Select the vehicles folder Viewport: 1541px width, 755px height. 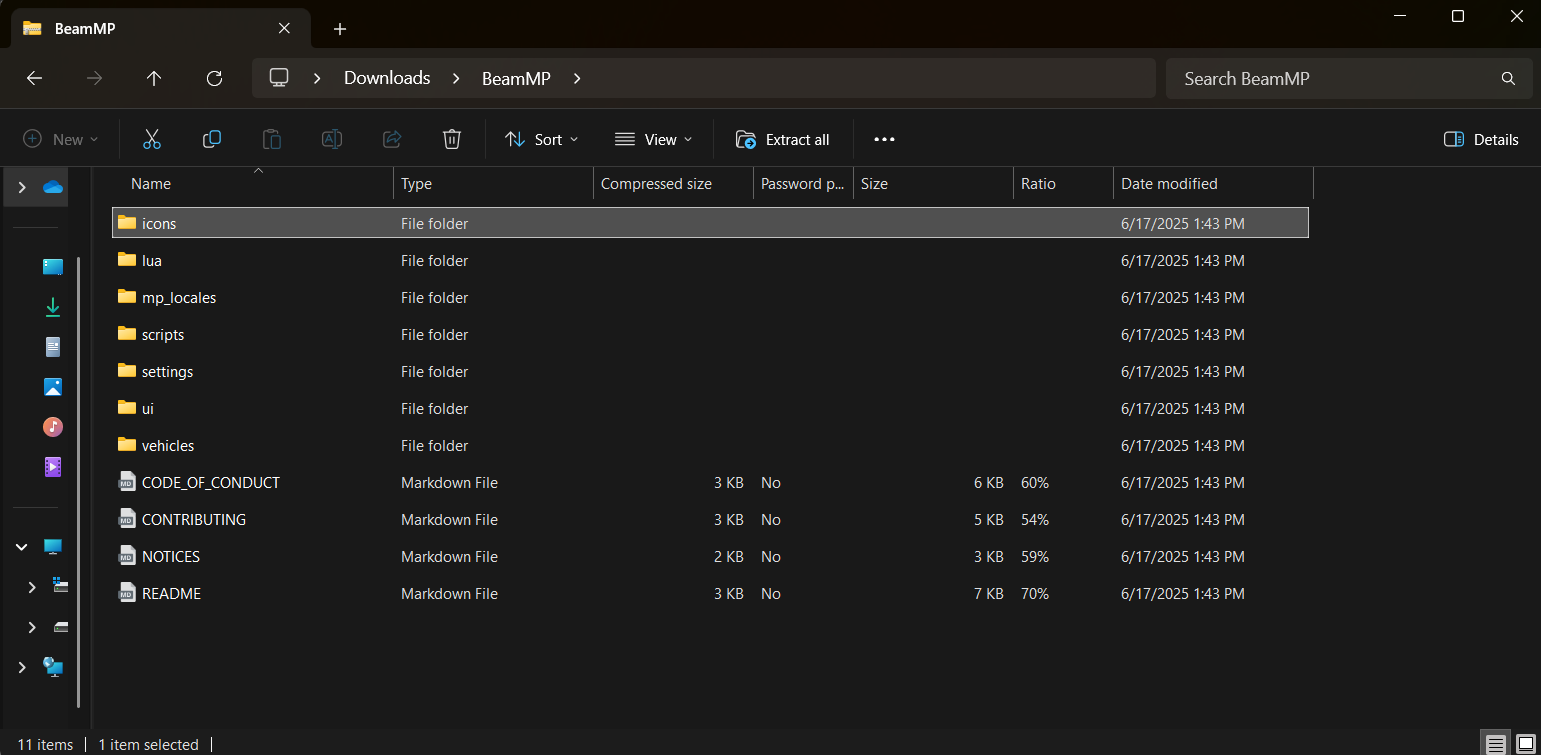click(710, 445)
